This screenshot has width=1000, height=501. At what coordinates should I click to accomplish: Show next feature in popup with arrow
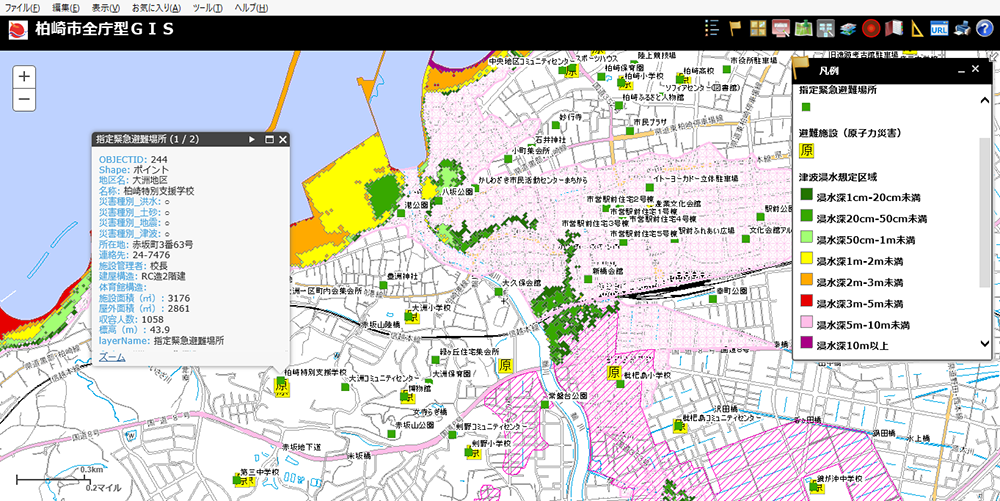[252, 139]
